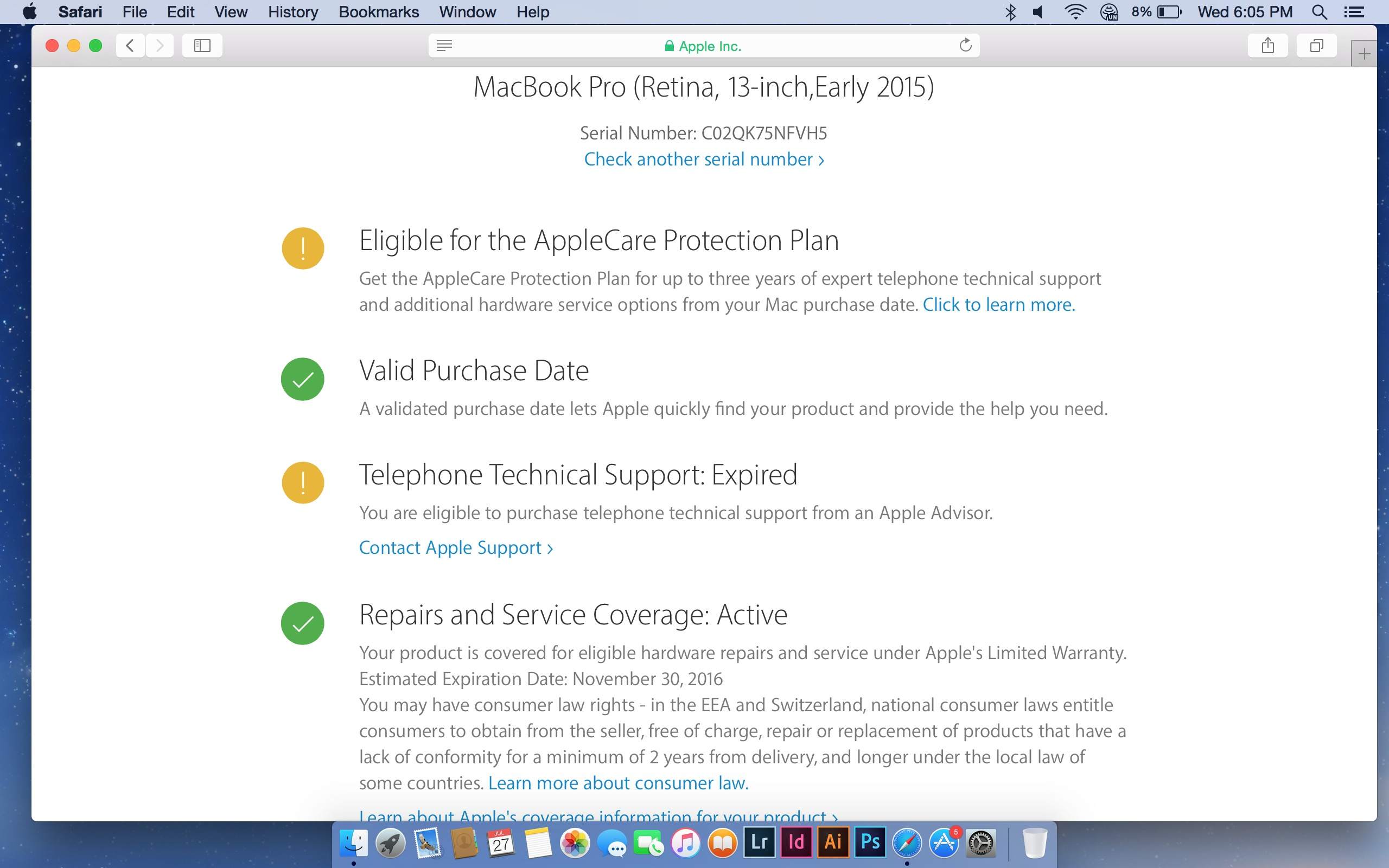Click the Apple Inc. address bar
The height and width of the screenshot is (868, 1389).
click(x=704, y=46)
